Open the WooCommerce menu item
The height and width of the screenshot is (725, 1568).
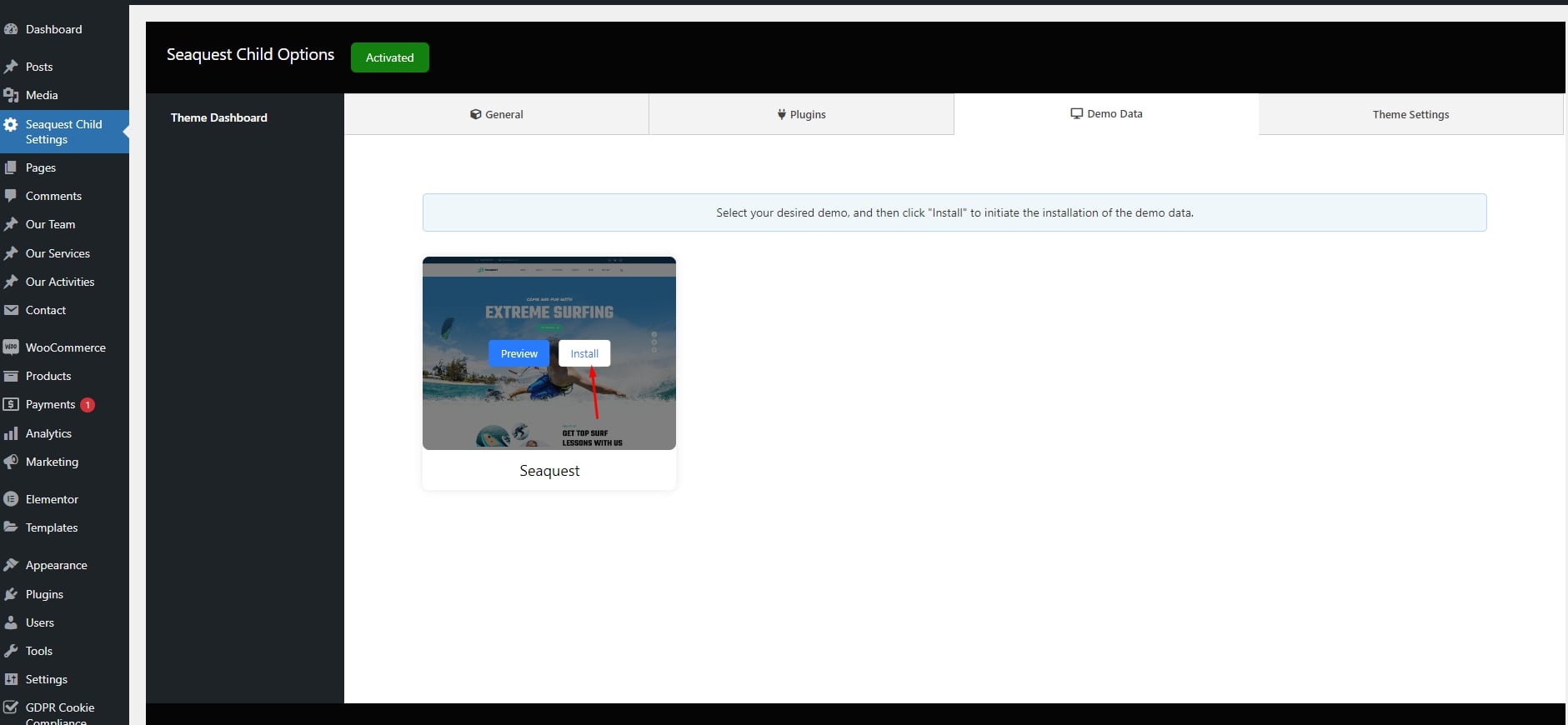tap(64, 347)
